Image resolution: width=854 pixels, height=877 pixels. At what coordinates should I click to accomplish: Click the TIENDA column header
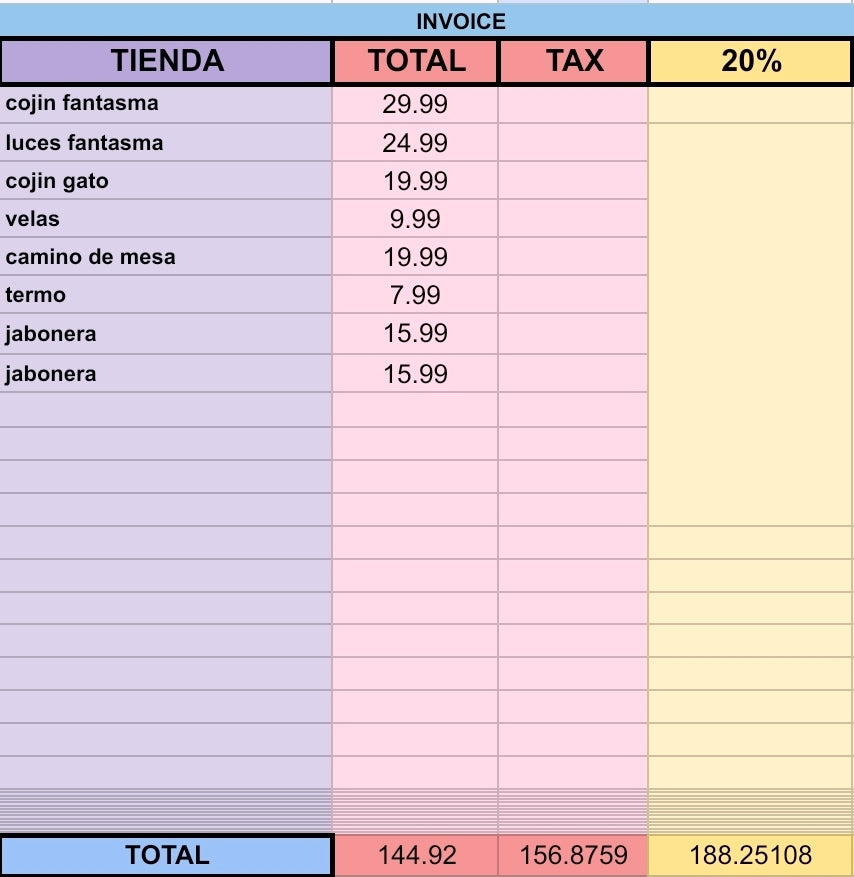click(167, 61)
